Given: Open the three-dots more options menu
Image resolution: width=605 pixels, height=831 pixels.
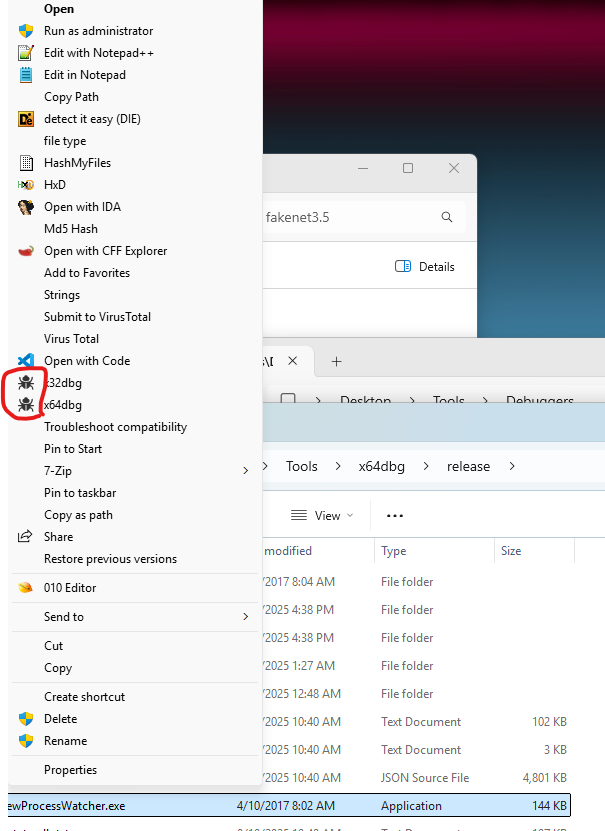Looking at the screenshot, I should tap(395, 516).
